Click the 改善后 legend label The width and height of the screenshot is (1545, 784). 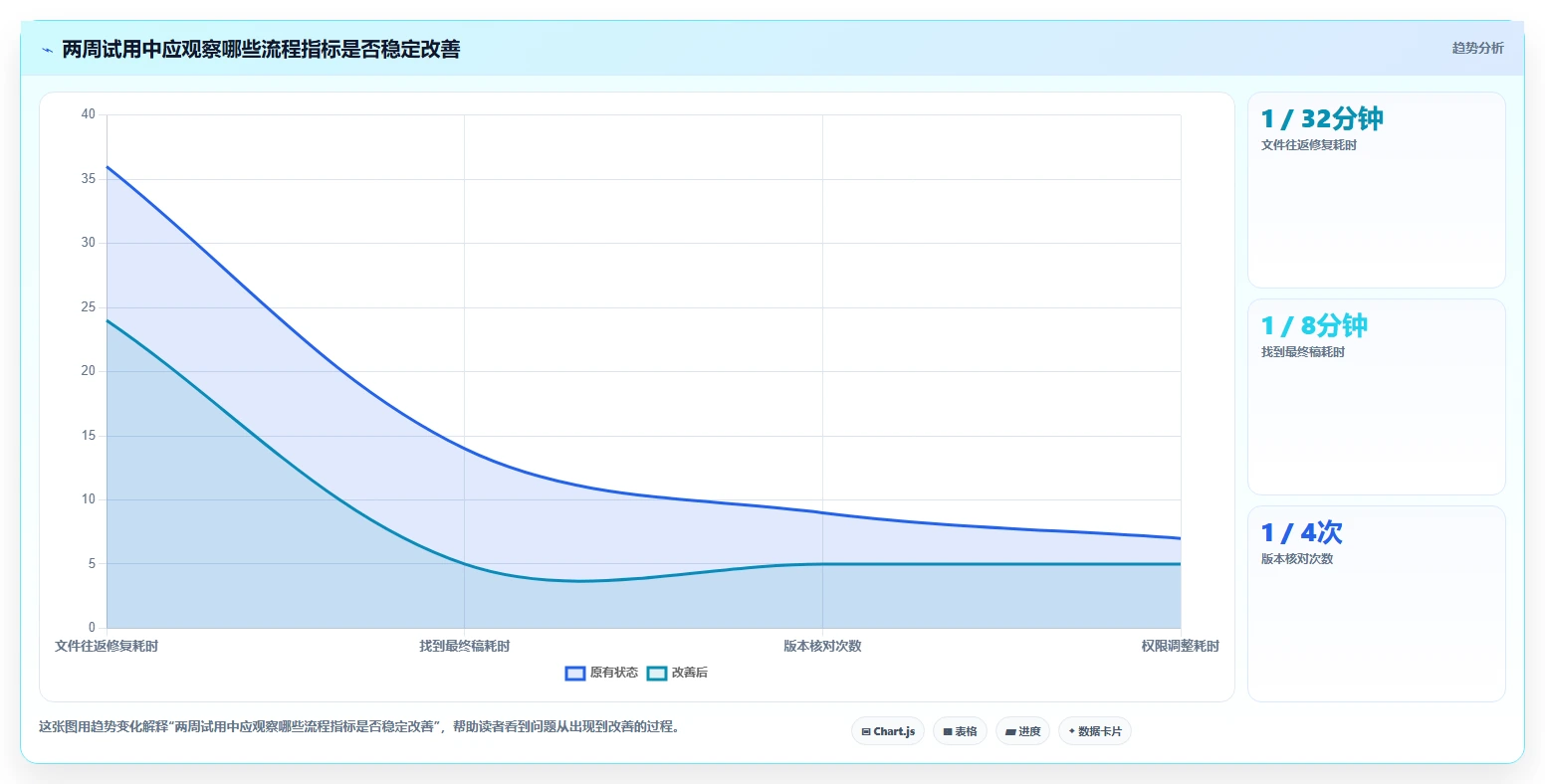click(690, 674)
